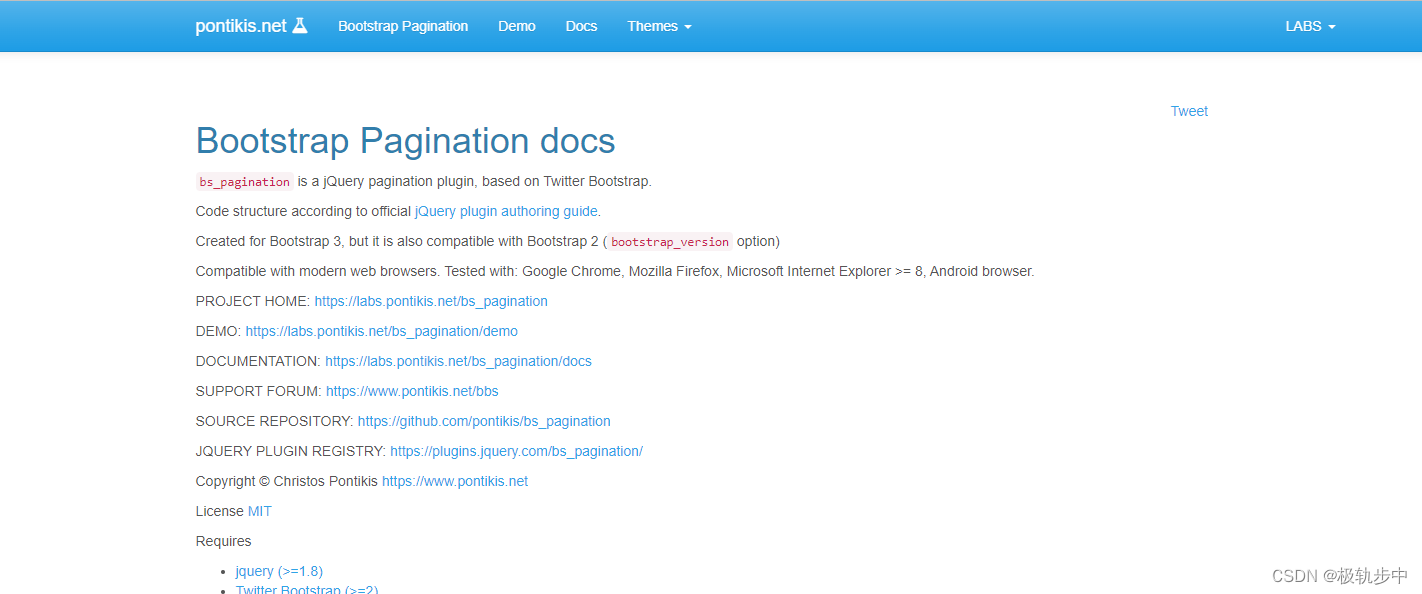This screenshot has width=1422, height=594.
Task: Click the bs_pagination code label
Action: tap(244, 182)
